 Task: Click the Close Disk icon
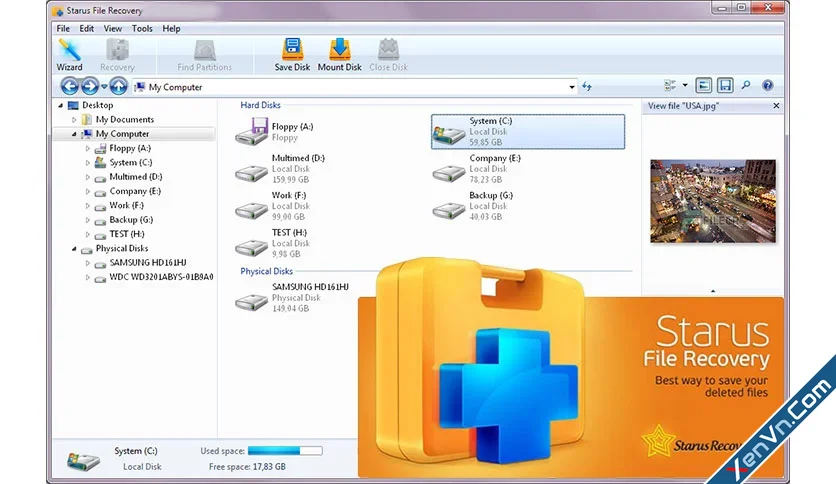(389, 55)
